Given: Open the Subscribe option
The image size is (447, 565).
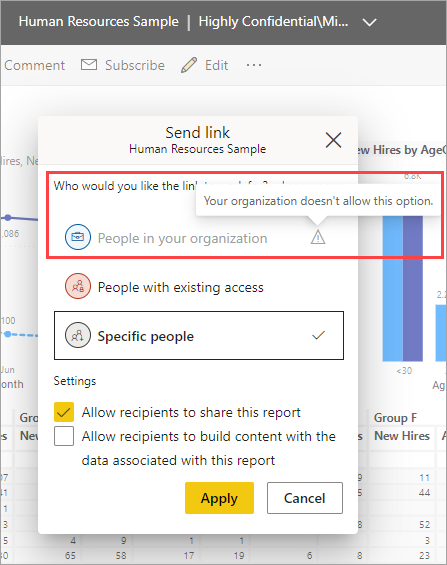Looking at the screenshot, I should [134, 65].
